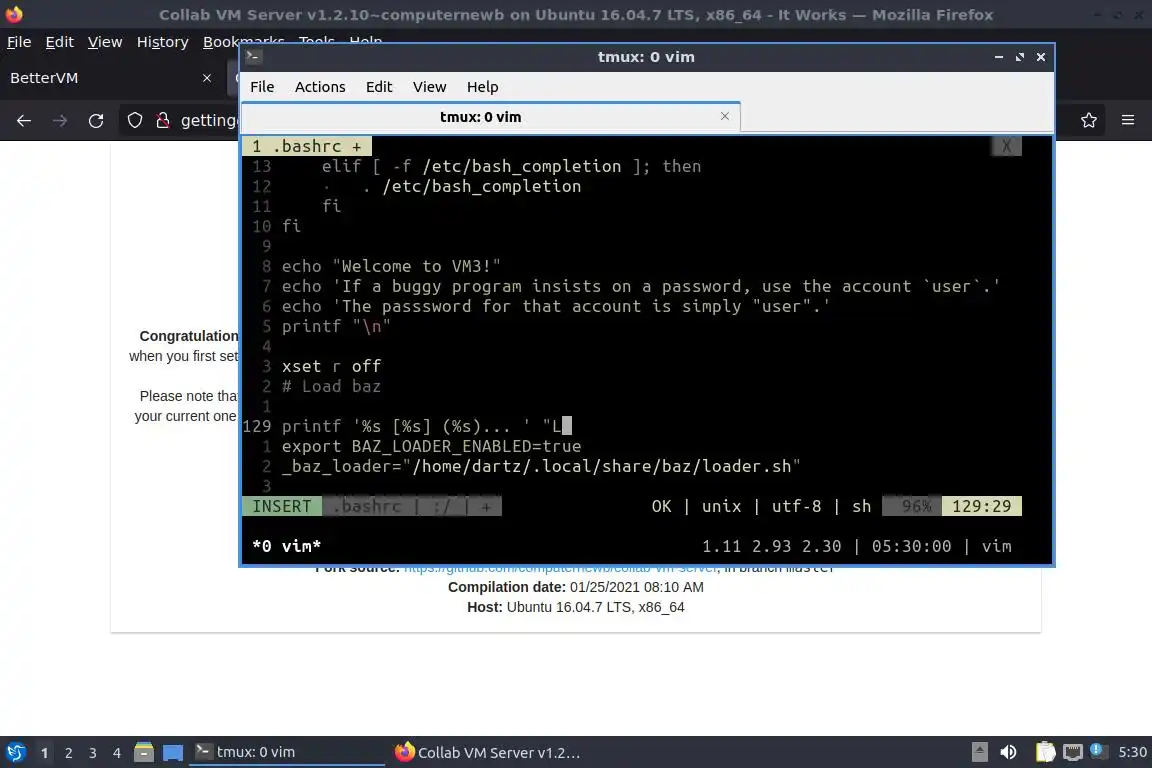Select the 'tmux: 0 vim' terminal tab
The image size is (1152, 768).
pyautogui.click(x=491, y=117)
